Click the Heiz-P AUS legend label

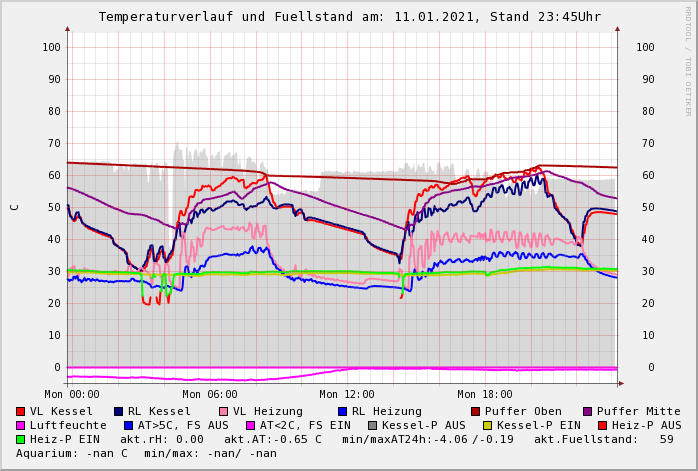point(646,425)
